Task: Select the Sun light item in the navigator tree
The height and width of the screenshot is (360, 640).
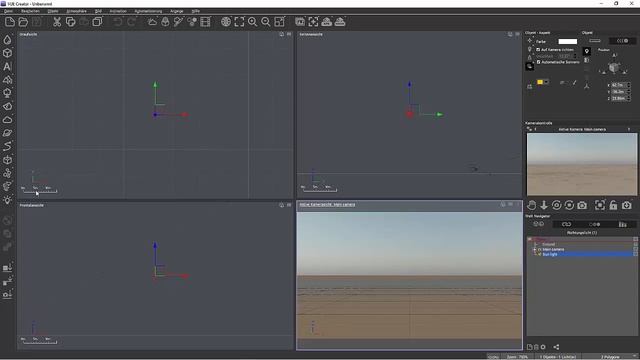Action: pyautogui.click(x=550, y=254)
